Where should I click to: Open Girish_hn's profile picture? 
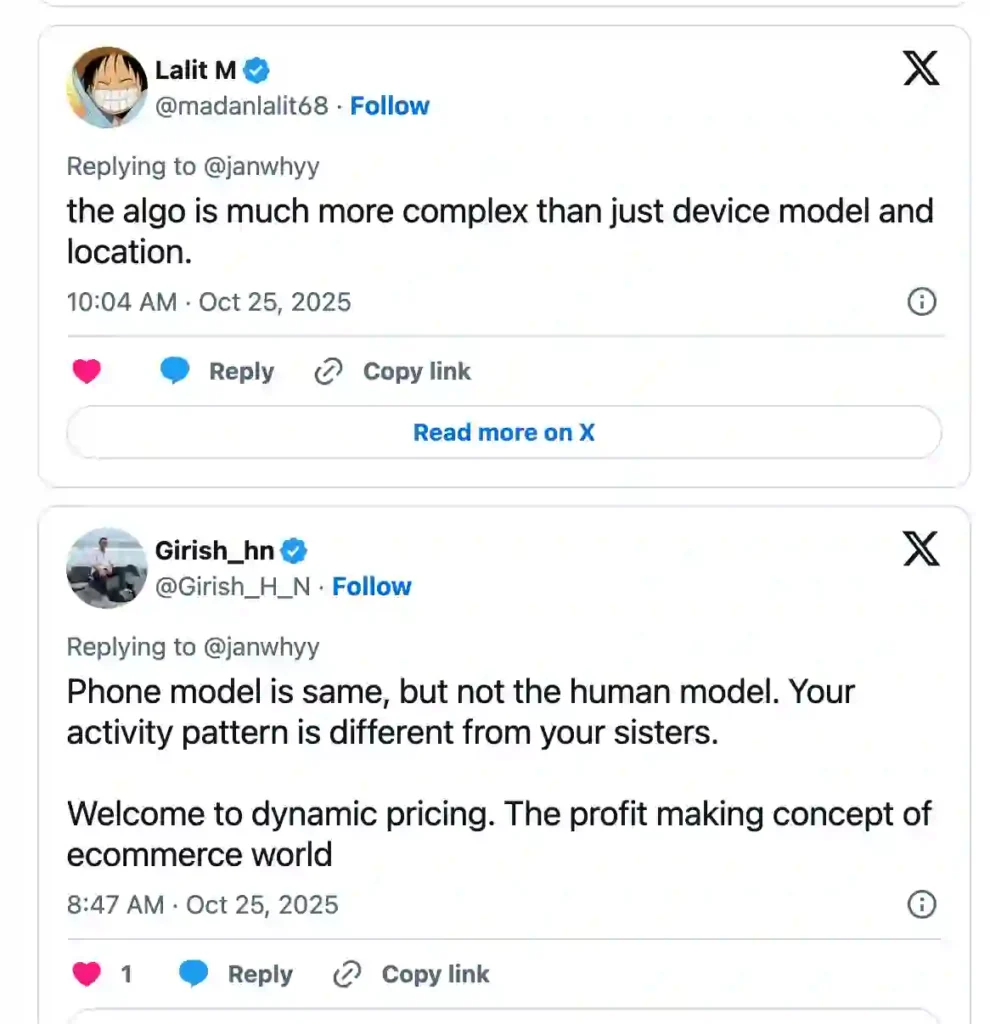[x=107, y=567]
